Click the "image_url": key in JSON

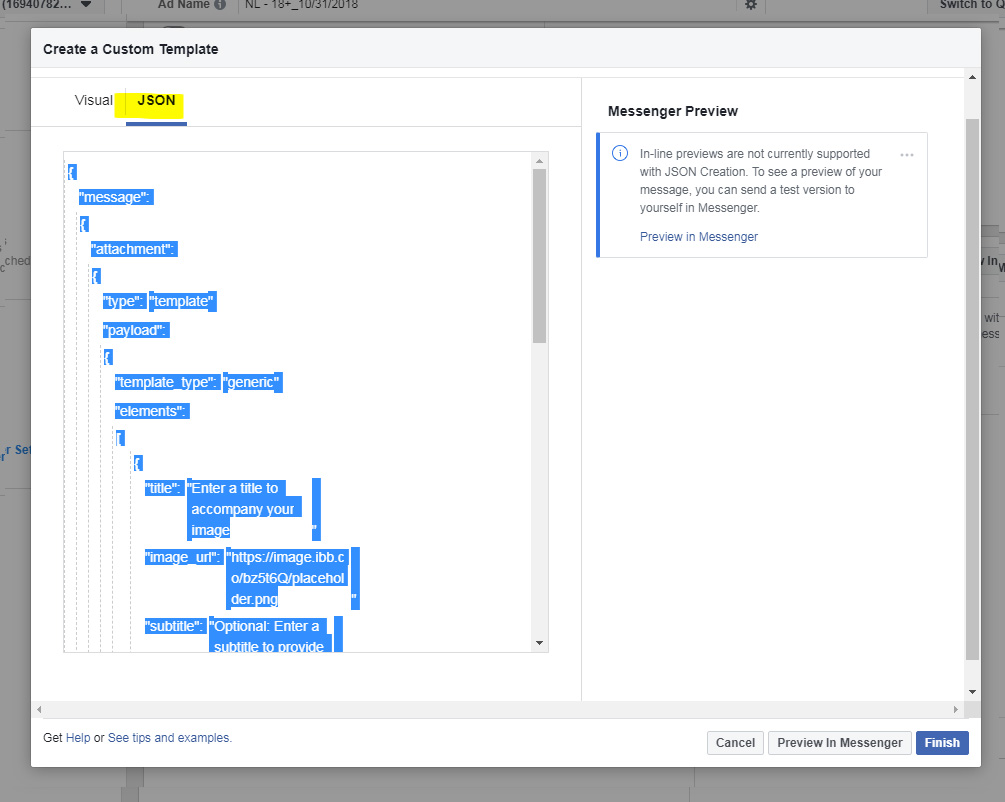pyautogui.click(x=183, y=558)
